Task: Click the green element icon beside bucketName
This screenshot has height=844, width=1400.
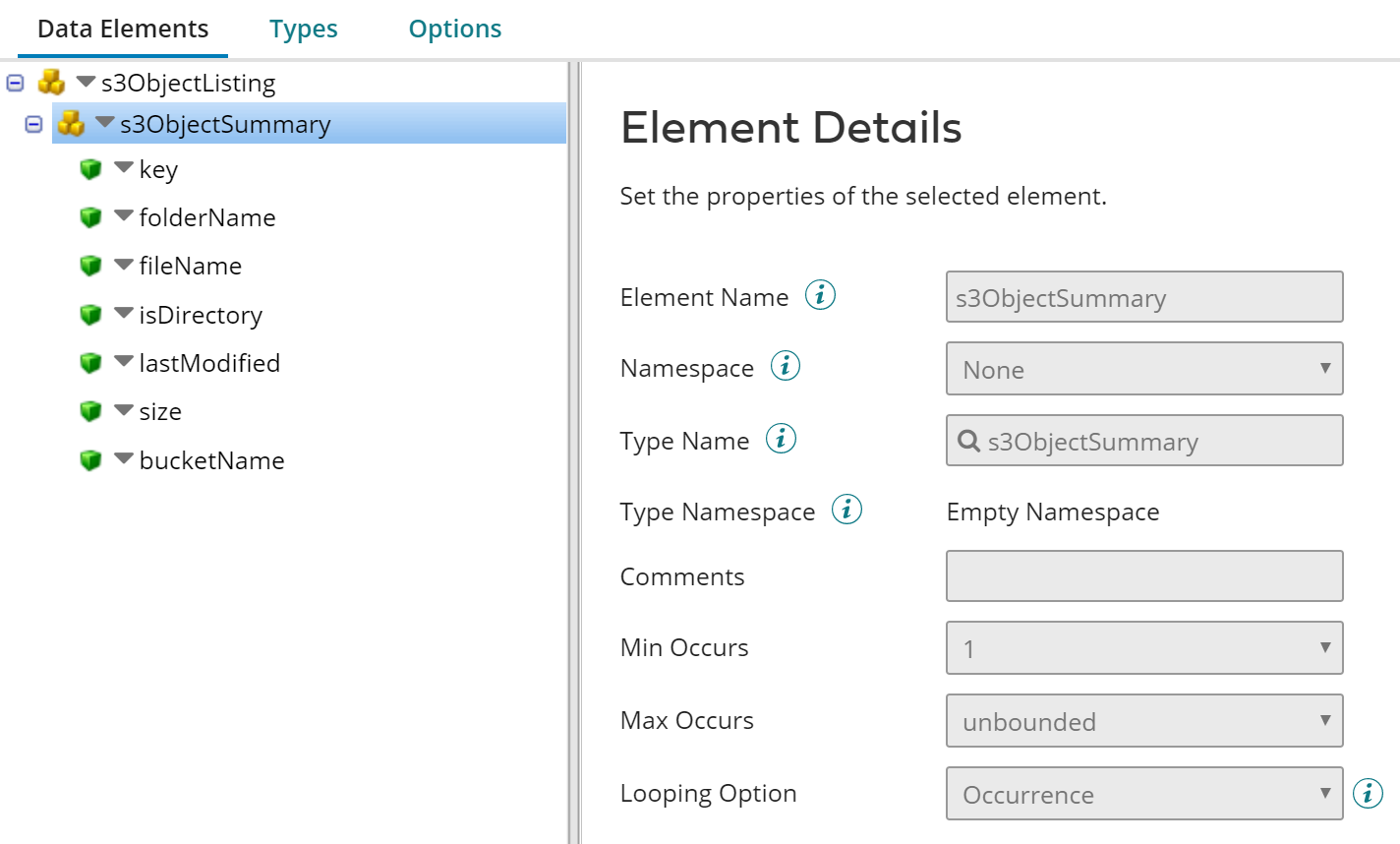Action: pyautogui.click(x=90, y=459)
